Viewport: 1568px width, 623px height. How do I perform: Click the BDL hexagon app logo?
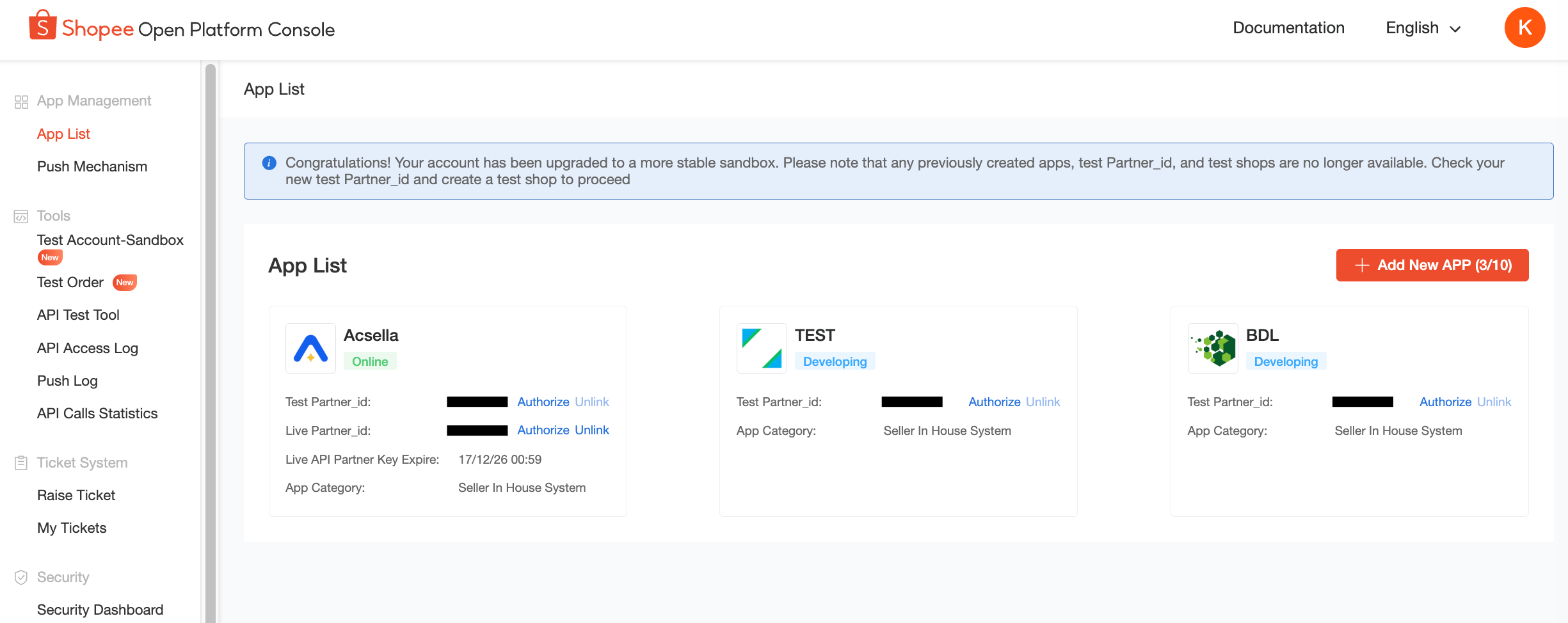pos(1213,348)
